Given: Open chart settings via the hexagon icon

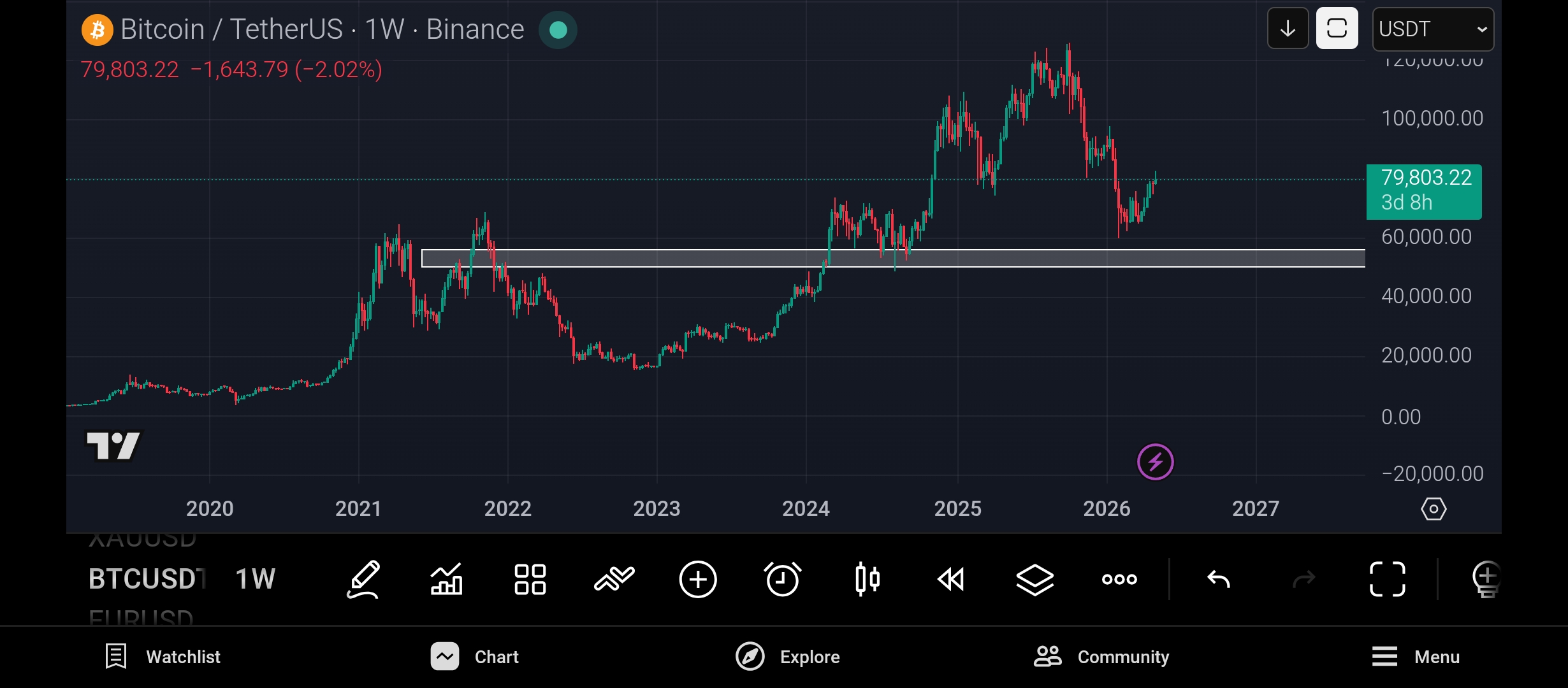Looking at the screenshot, I should [1434, 509].
